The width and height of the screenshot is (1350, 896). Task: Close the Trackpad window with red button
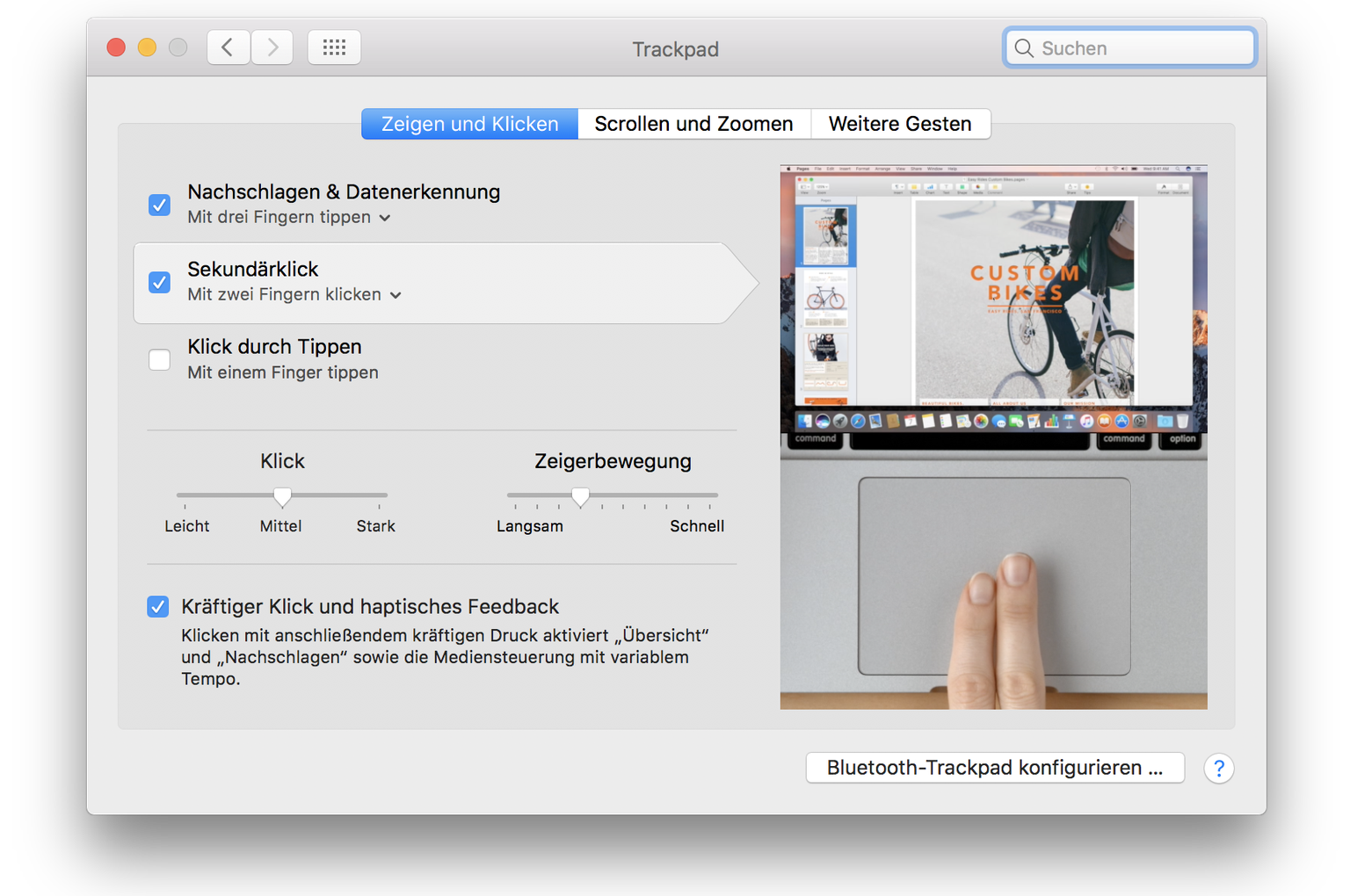pyautogui.click(x=116, y=47)
